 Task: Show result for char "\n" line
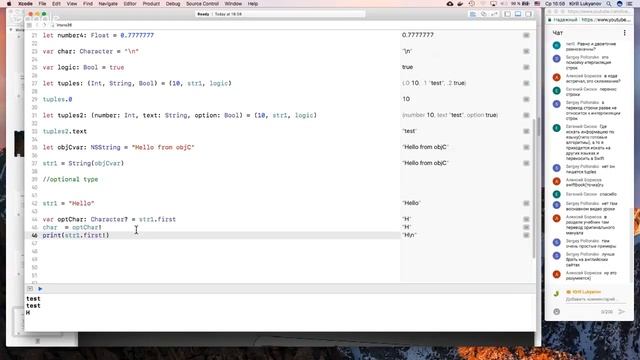527,51
